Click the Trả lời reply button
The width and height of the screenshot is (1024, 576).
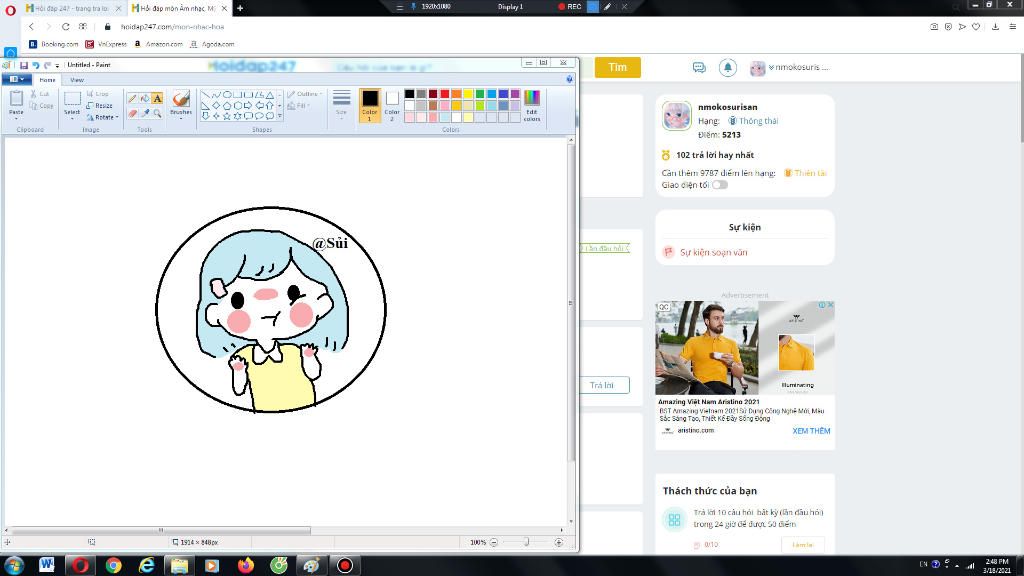[603, 385]
